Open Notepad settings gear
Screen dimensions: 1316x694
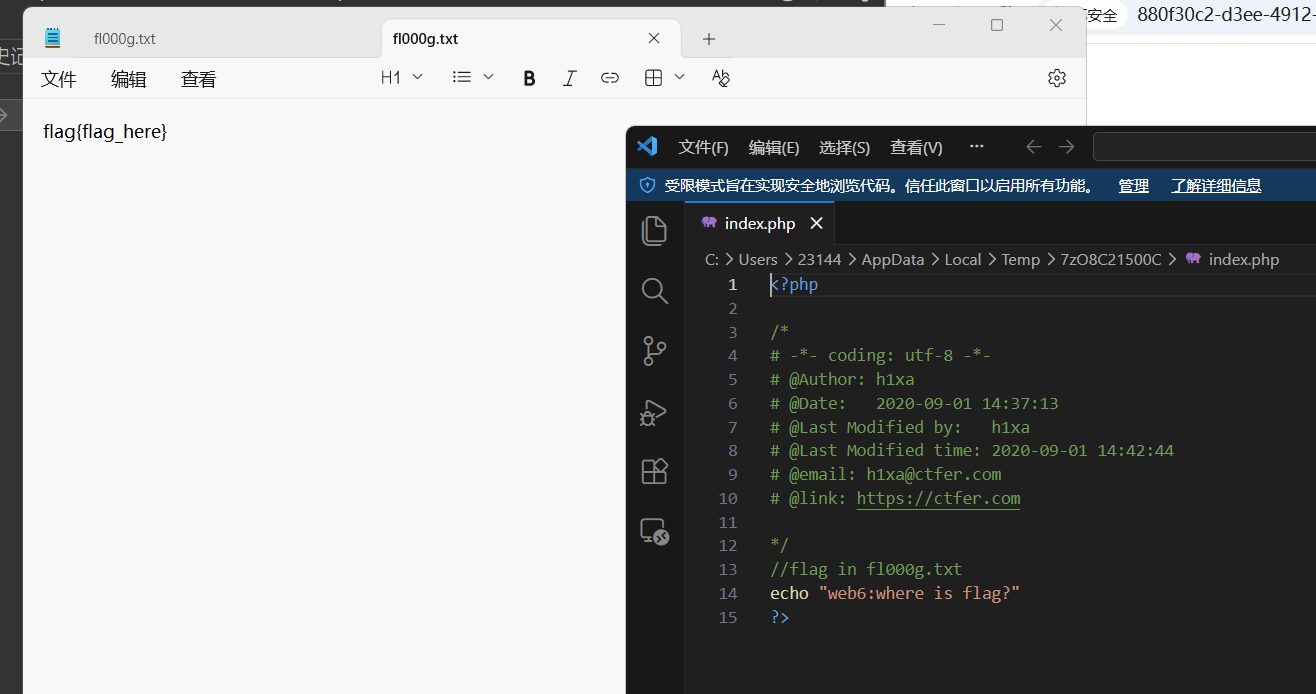click(1056, 78)
